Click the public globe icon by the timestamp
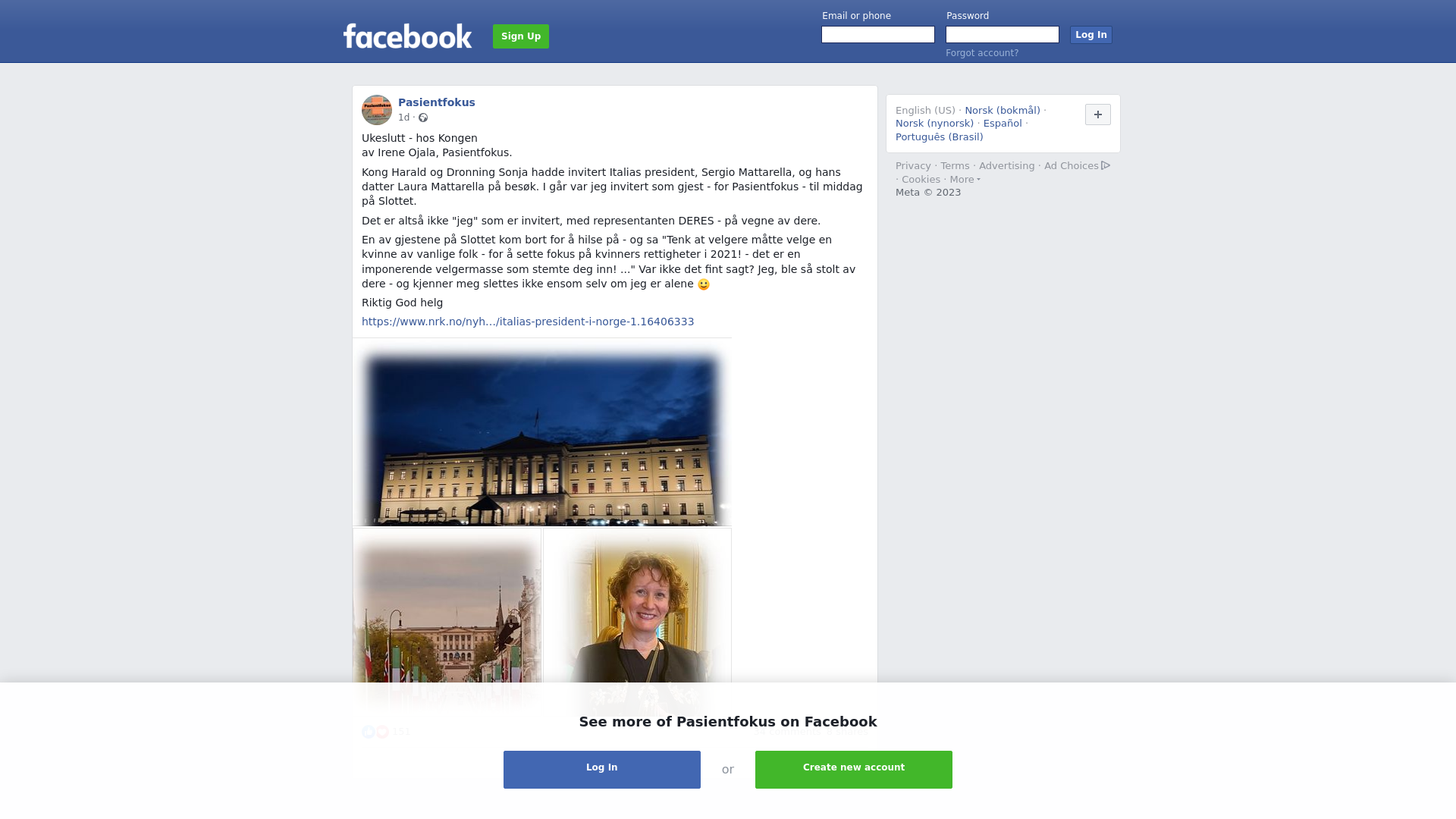Viewport: 1456px width, 819px height. click(x=423, y=118)
